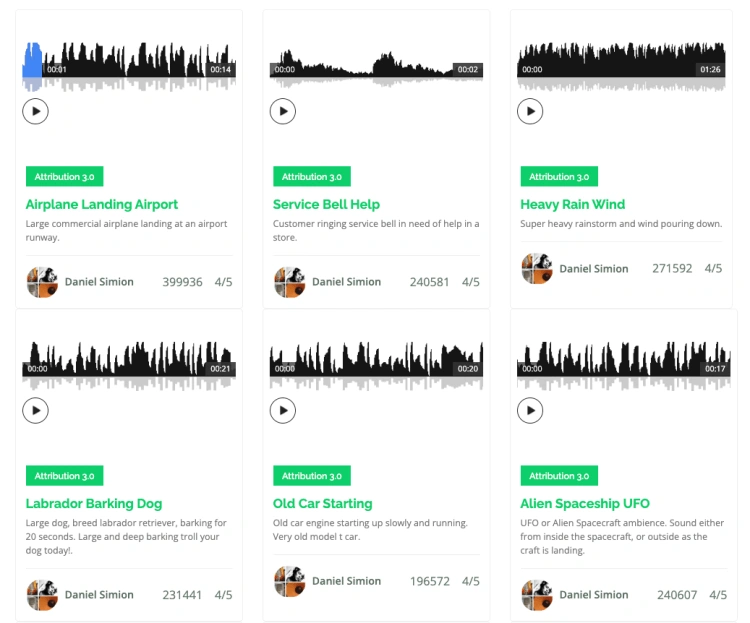Open Daniel Simion profile from Service Bell card
Image resolution: width=750 pixels, height=623 pixels.
click(x=346, y=282)
